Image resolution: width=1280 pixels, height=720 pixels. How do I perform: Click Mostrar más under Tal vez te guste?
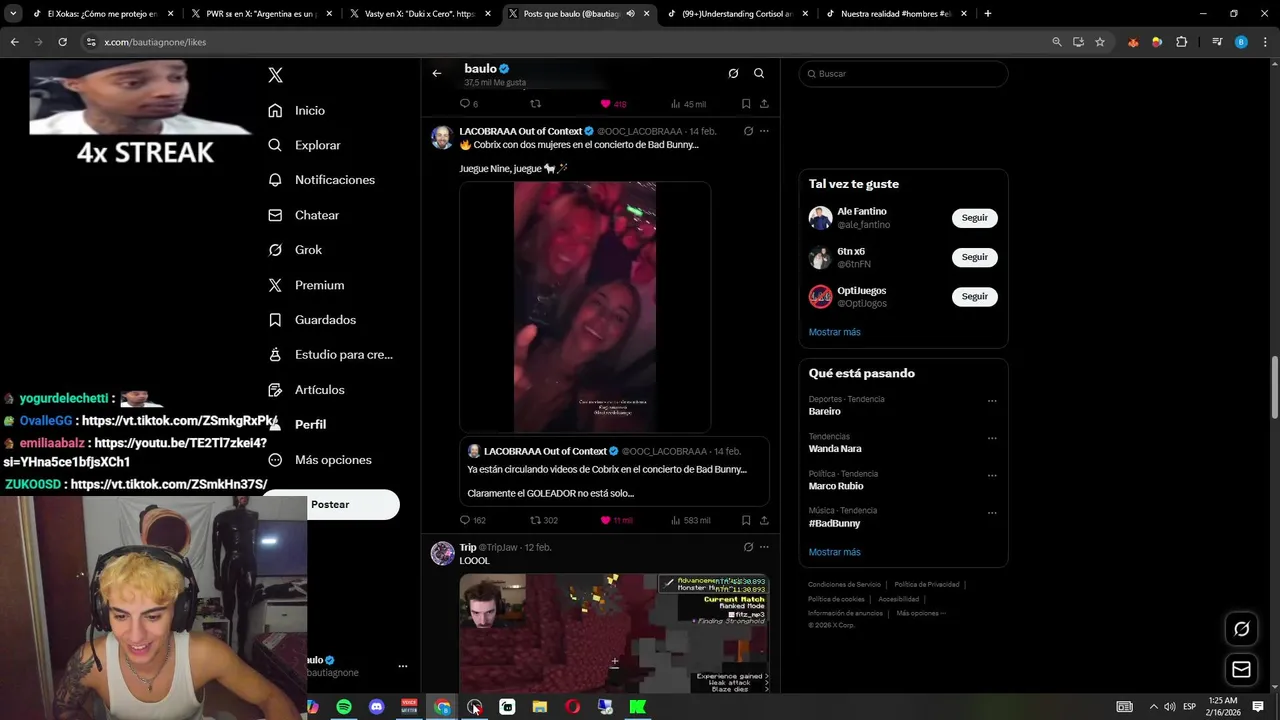[834, 332]
